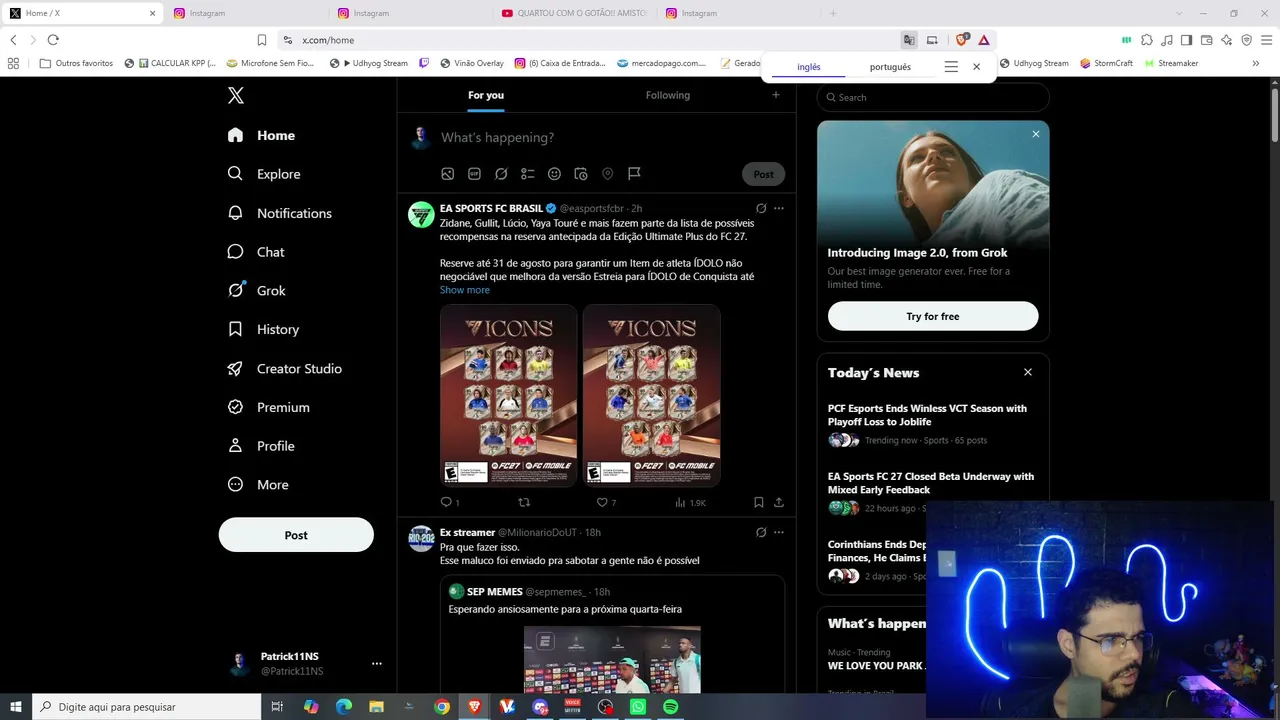Image resolution: width=1280 pixels, height=720 pixels.
Task: Ask Grok about the Ex streamer post
Action: [x=761, y=533]
